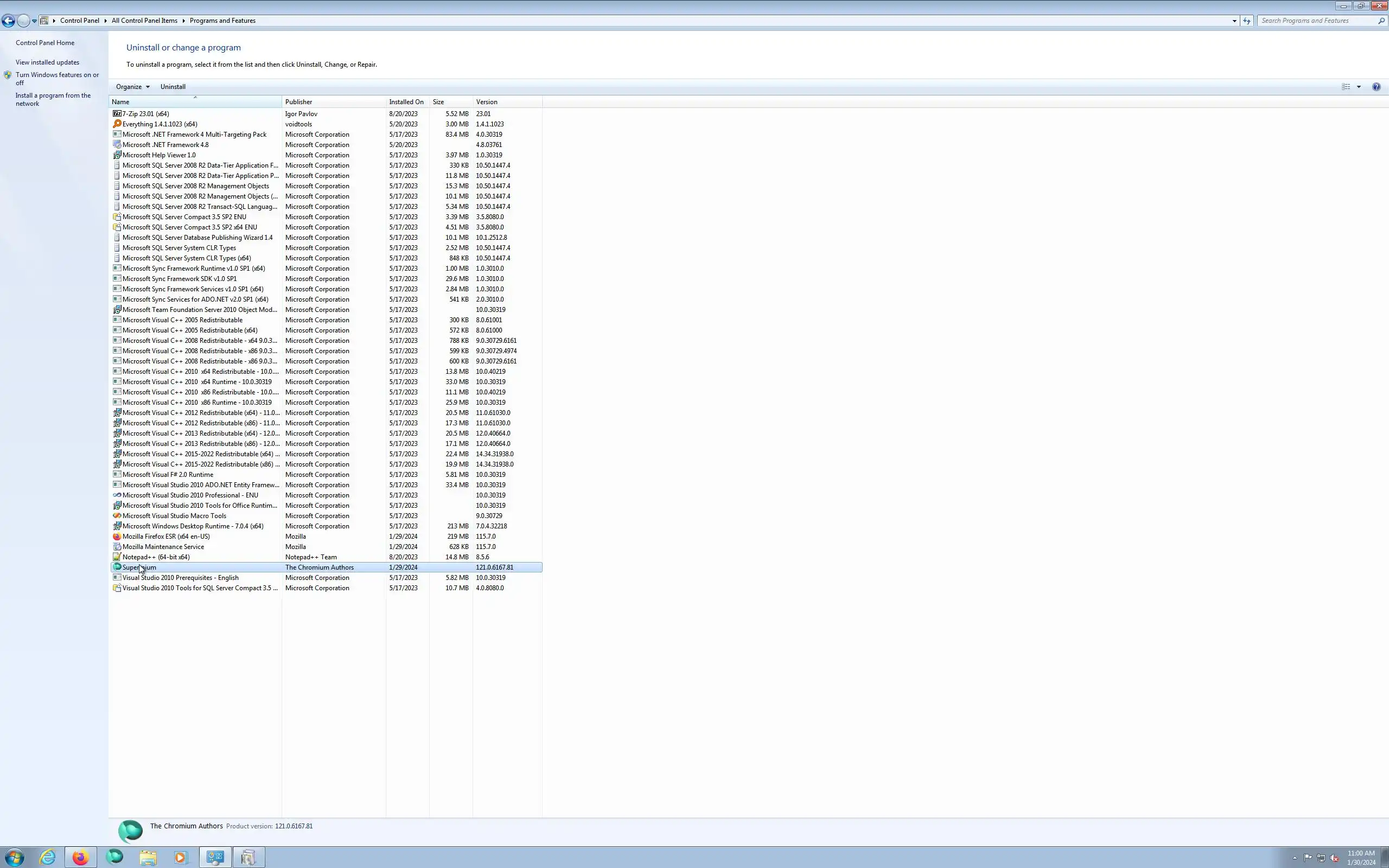Focus the Search Programs and Features field
This screenshot has width=1389, height=868.
pos(1314,21)
